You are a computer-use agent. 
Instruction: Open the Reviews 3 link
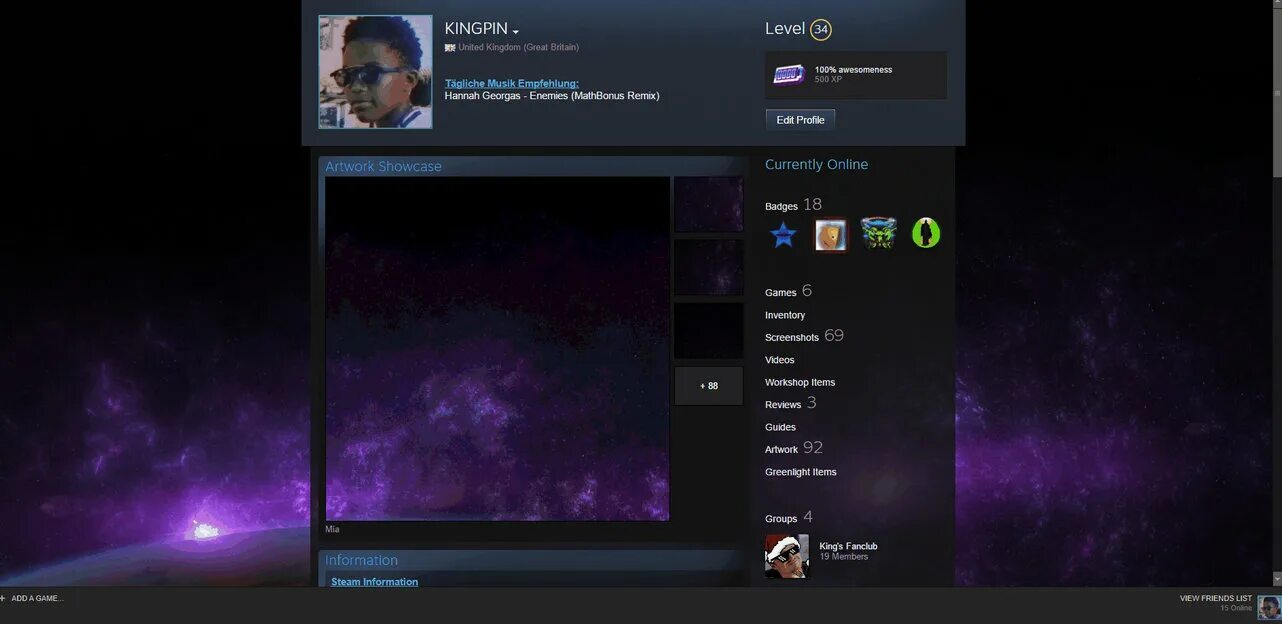tap(791, 403)
